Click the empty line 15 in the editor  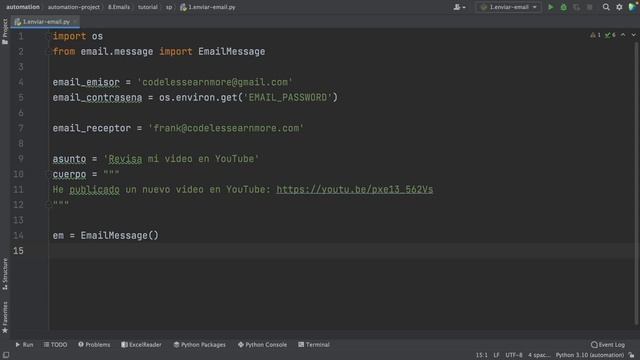[342, 251]
